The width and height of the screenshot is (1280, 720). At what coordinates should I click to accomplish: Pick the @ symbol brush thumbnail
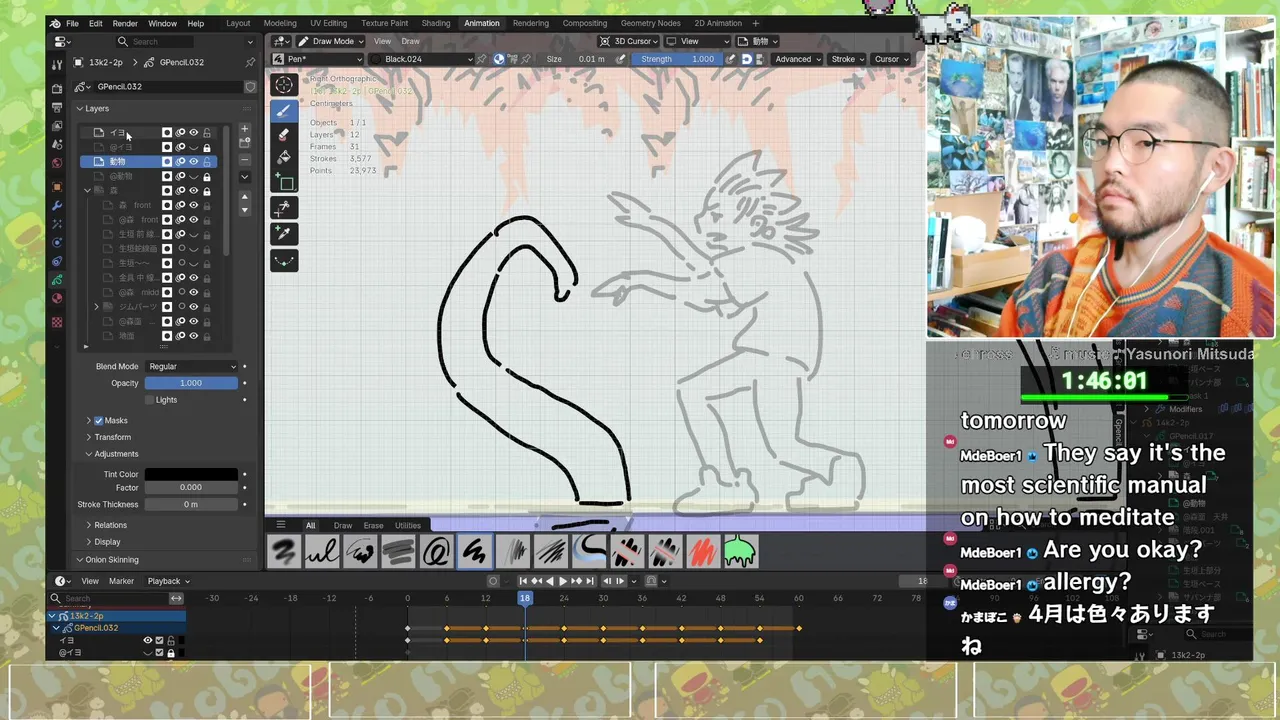tap(436, 551)
